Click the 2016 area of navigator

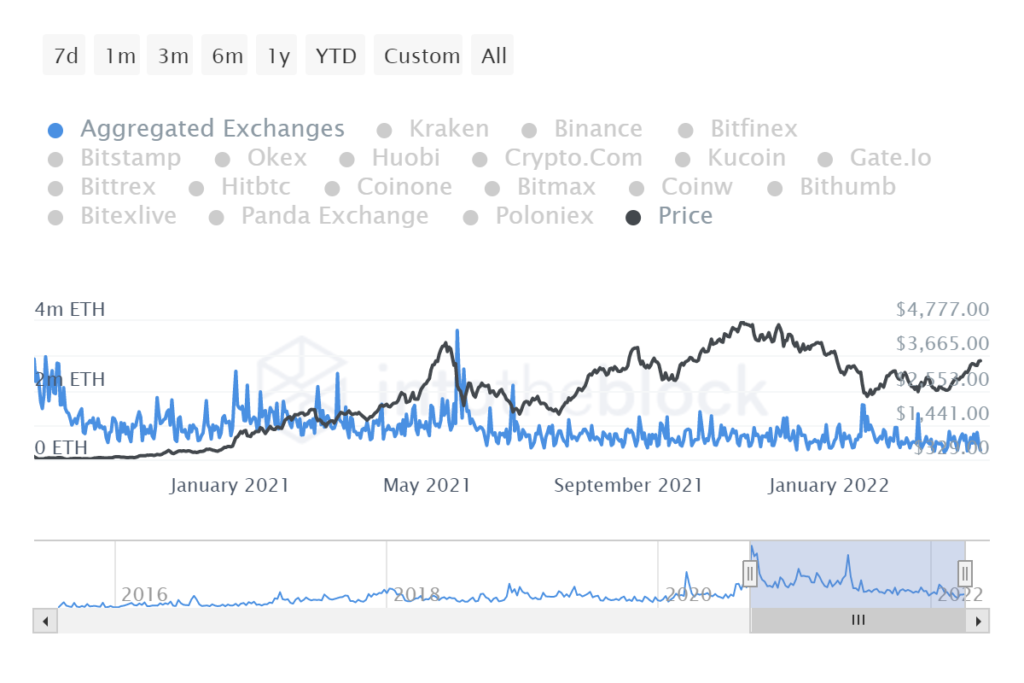click(144, 594)
